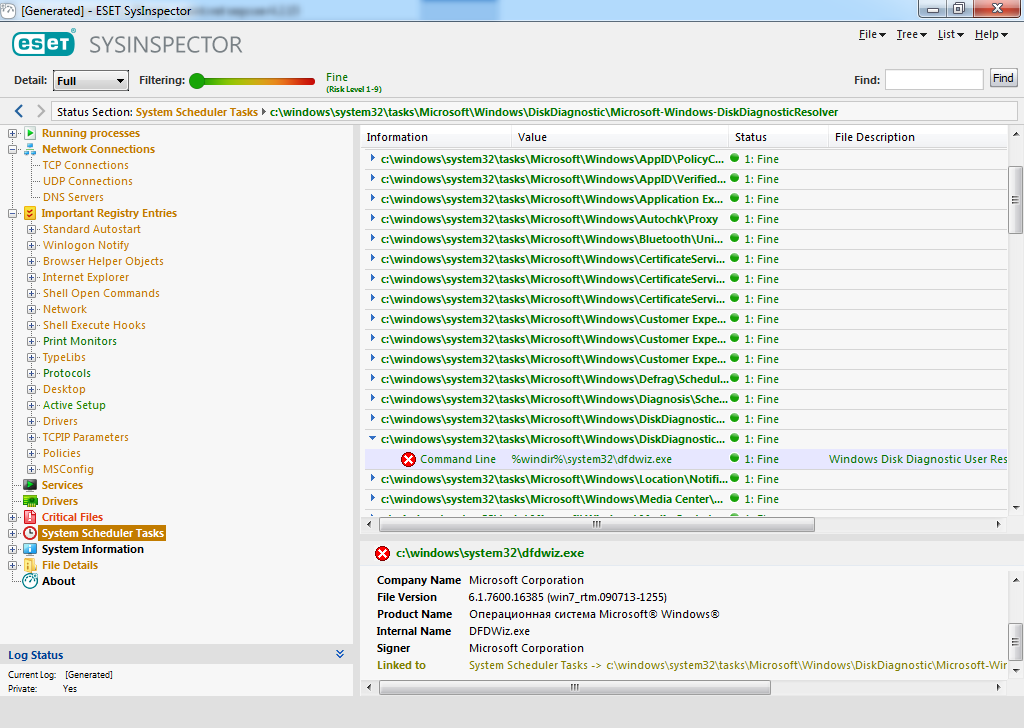Viewport: 1024px width, 728px height.
Task: Click the Running processes tree icon
Action: (x=30, y=133)
